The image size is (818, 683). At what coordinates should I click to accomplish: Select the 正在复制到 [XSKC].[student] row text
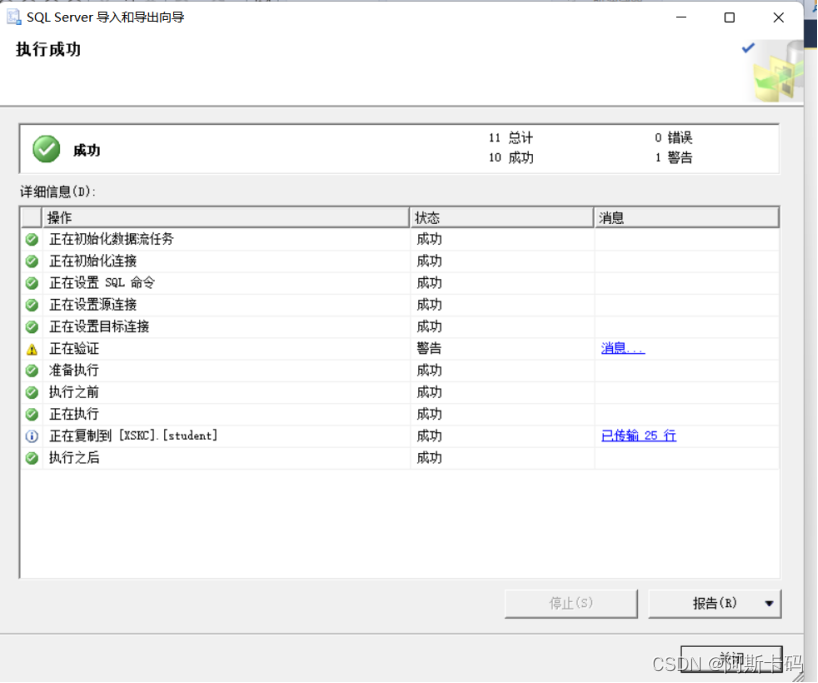pos(134,436)
